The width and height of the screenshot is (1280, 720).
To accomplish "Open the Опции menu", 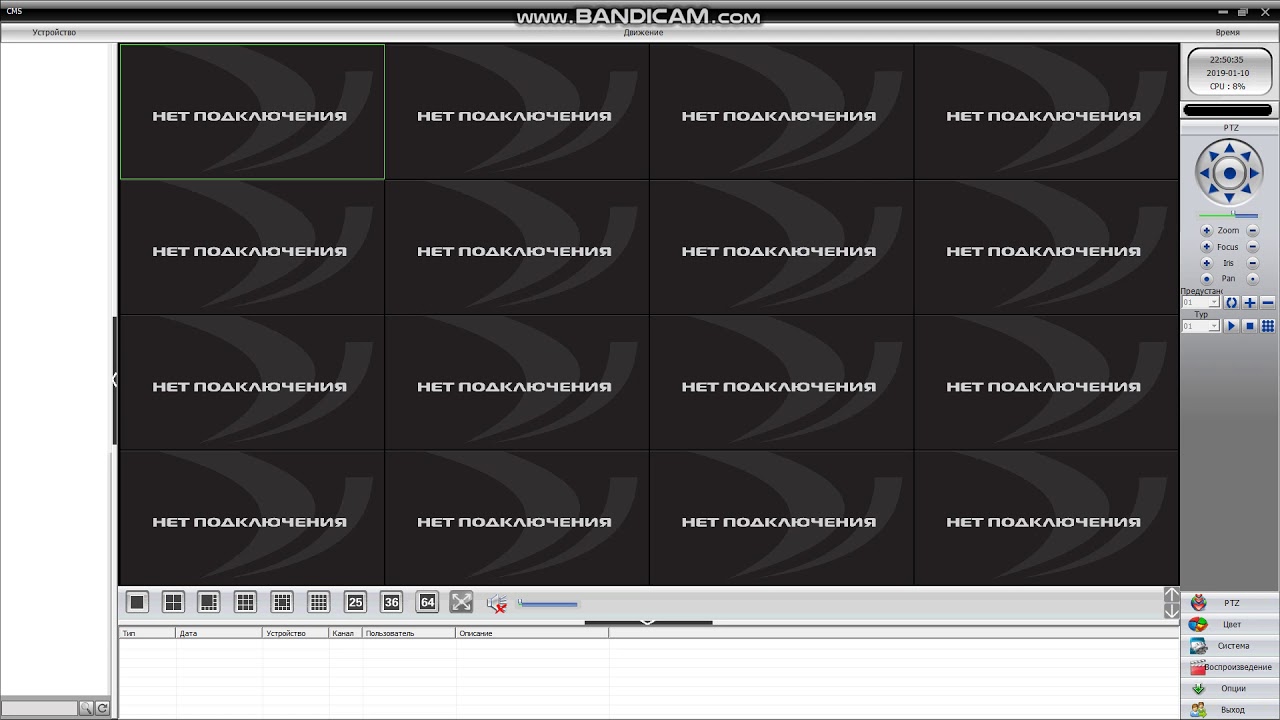I will (1230, 688).
